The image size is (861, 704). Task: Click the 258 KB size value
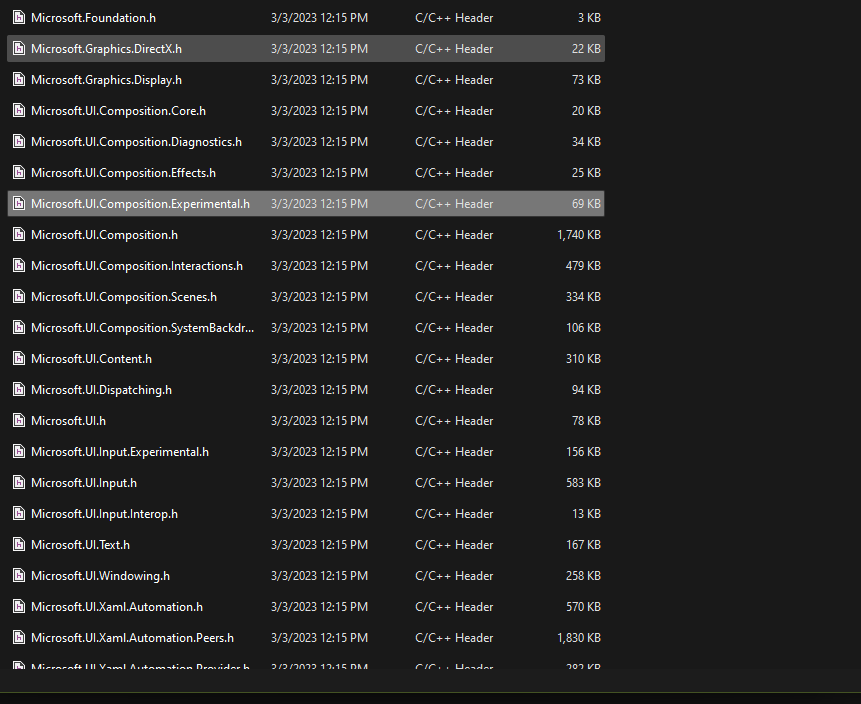(x=583, y=576)
